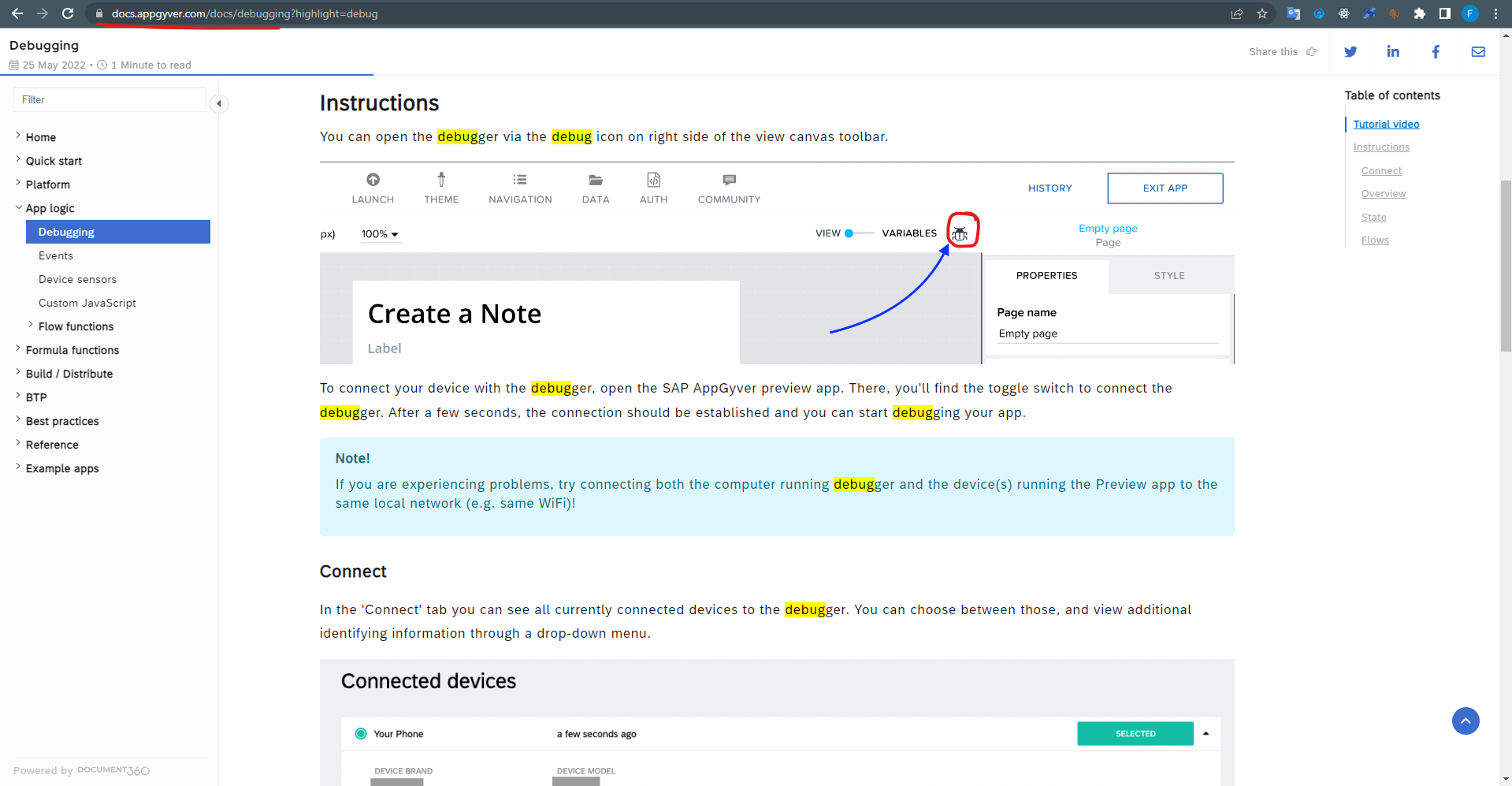
Task: Click browser forward arrow
Action: [x=43, y=13]
